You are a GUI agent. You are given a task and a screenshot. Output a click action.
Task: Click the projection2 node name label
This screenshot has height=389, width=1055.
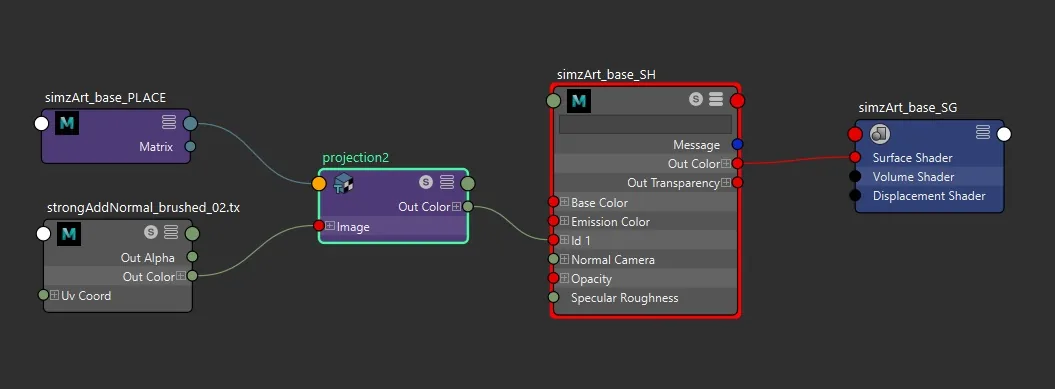pyautogui.click(x=355, y=157)
